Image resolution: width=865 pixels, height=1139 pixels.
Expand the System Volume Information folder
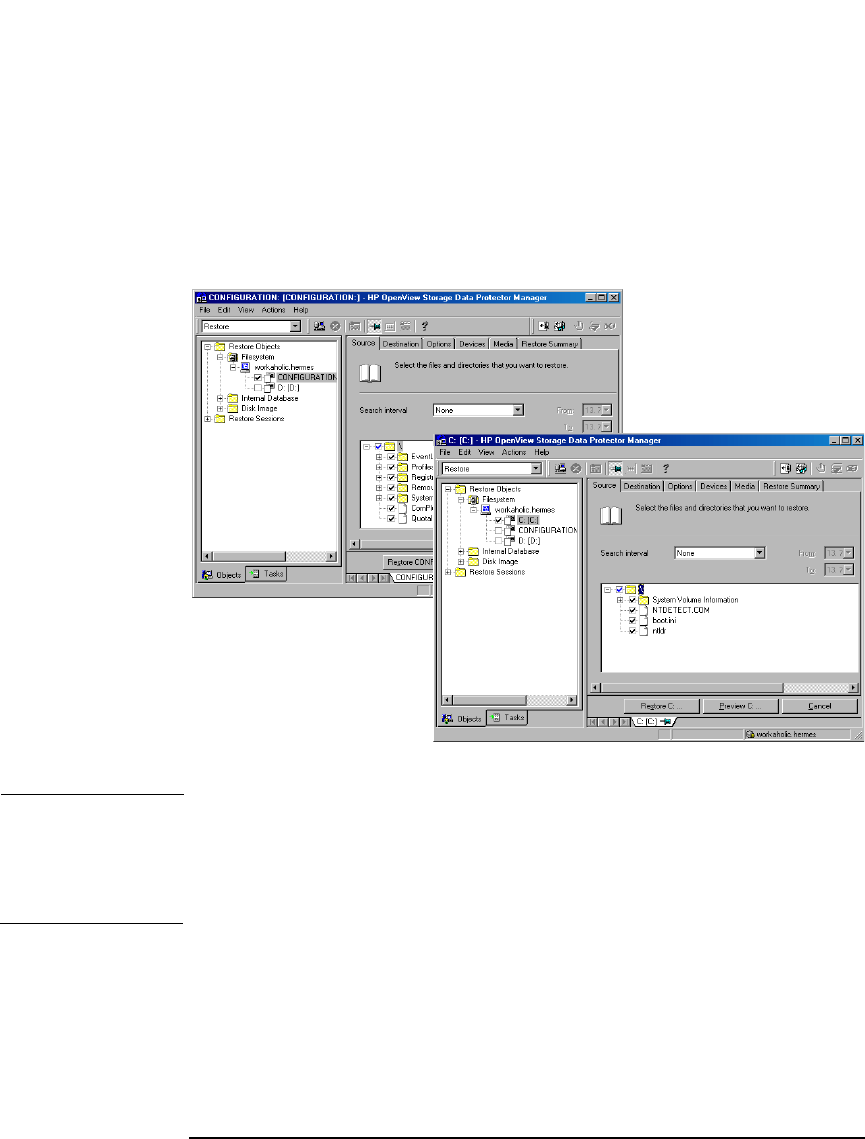point(620,600)
